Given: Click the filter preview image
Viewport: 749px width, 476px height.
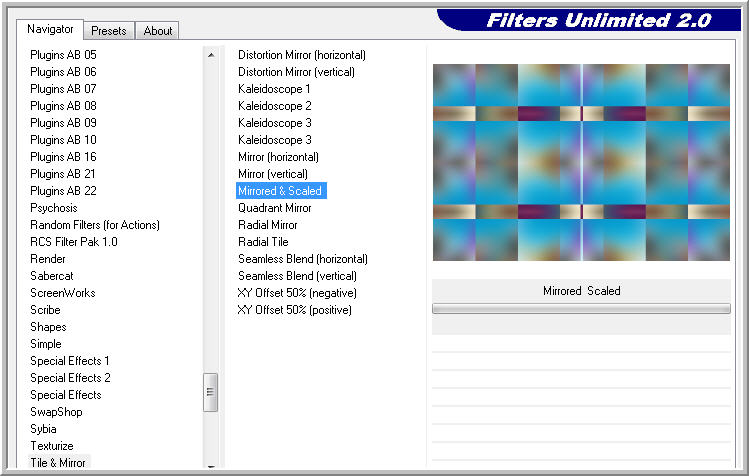Looking at the screenshot, I should click(x=581, y=162).
